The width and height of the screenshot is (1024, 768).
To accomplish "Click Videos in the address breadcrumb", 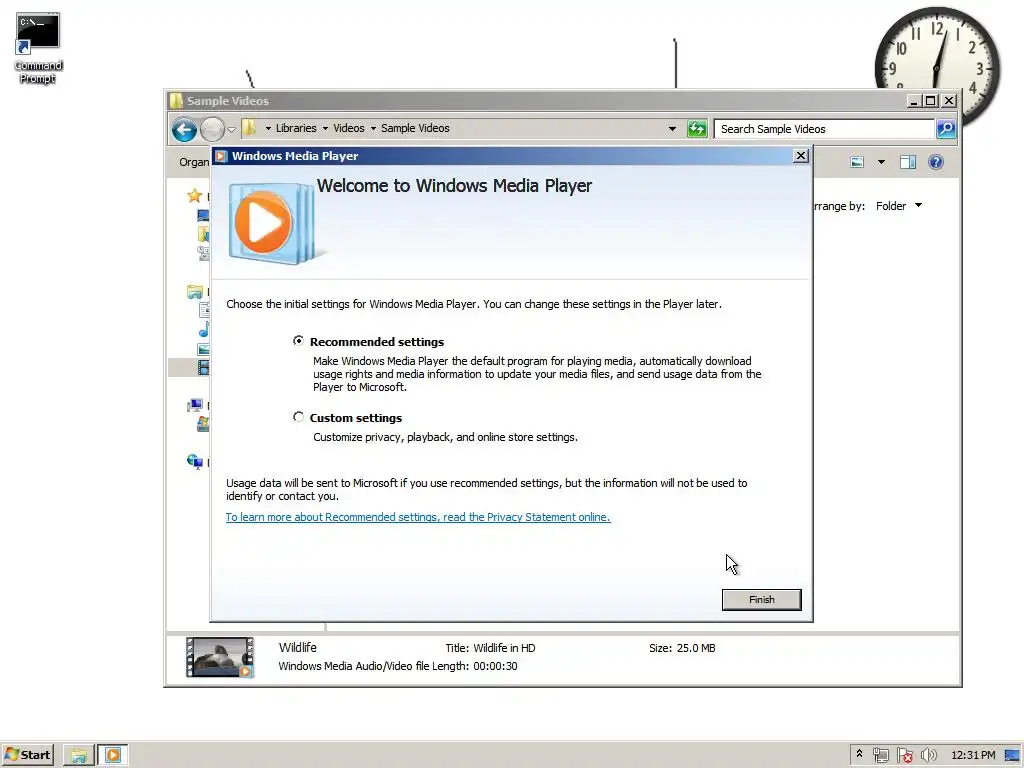I will (x=349, y=128).
